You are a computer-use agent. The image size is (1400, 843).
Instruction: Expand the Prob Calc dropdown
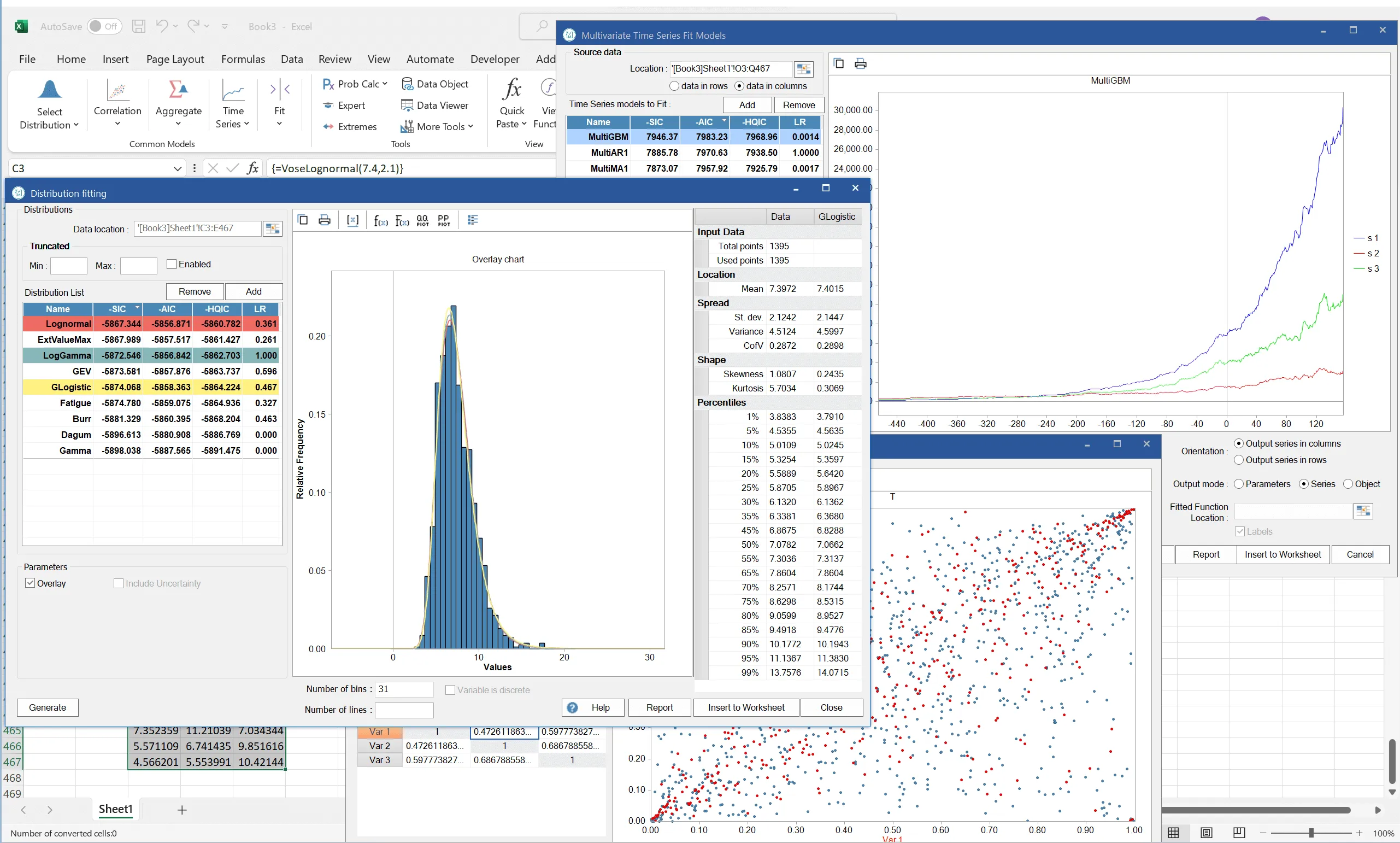[x=355, y=84]
